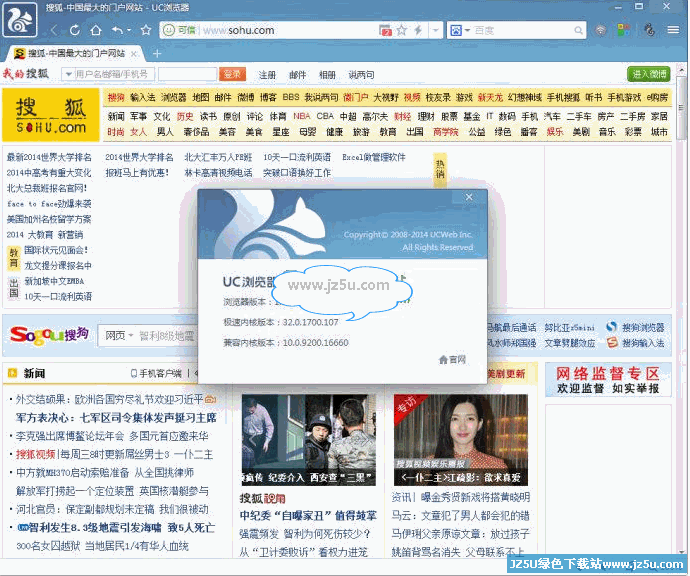Click the orange 登录 login button

coord(232,74)
